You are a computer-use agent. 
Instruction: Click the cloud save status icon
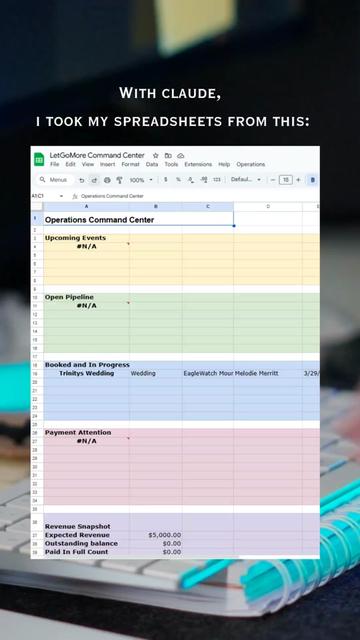181,156
